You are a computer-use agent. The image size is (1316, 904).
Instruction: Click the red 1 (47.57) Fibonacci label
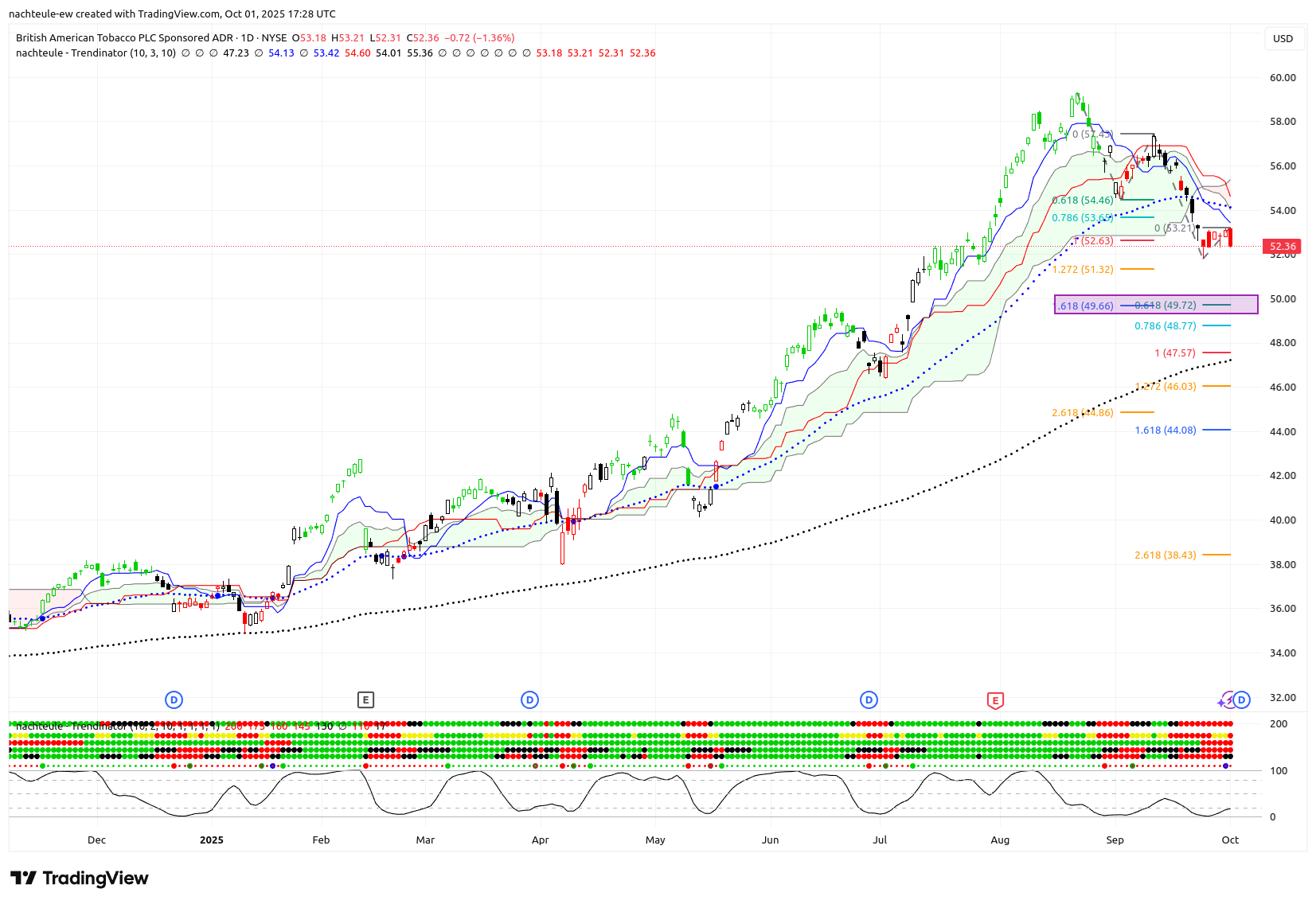pyautogui.click(x=1174, y=353)
